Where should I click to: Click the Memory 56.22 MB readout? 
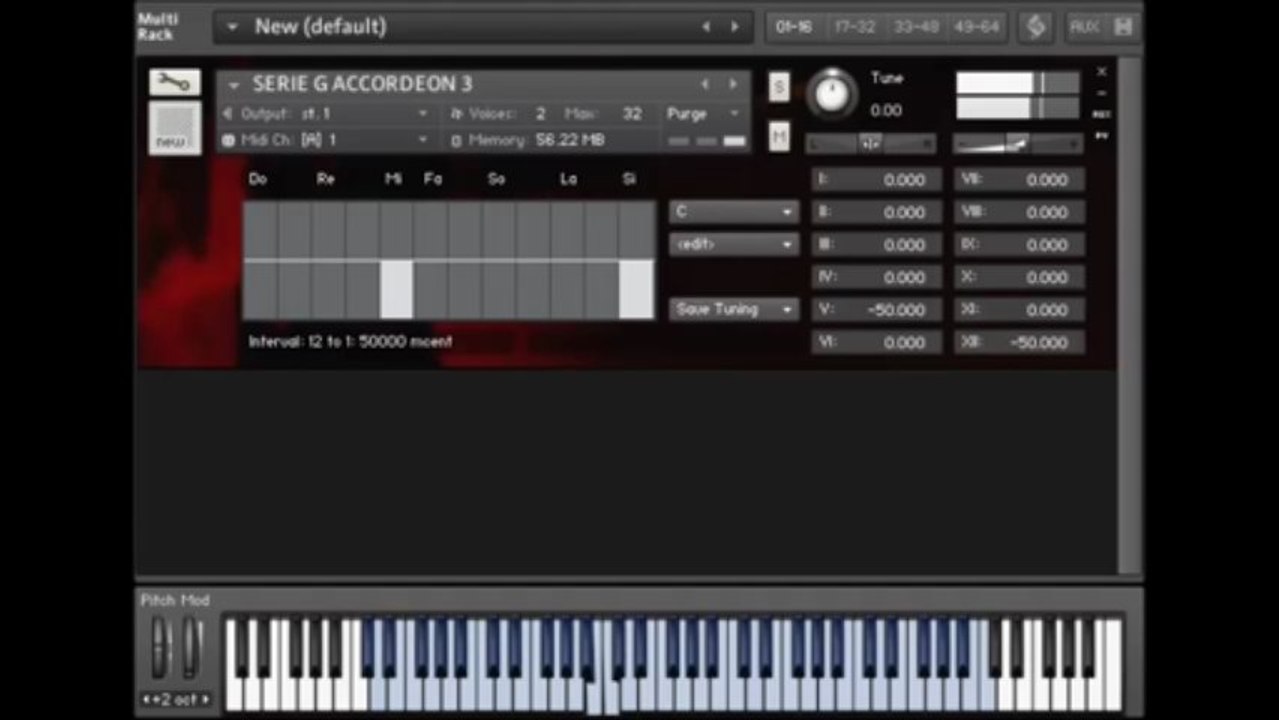(570, 140)
